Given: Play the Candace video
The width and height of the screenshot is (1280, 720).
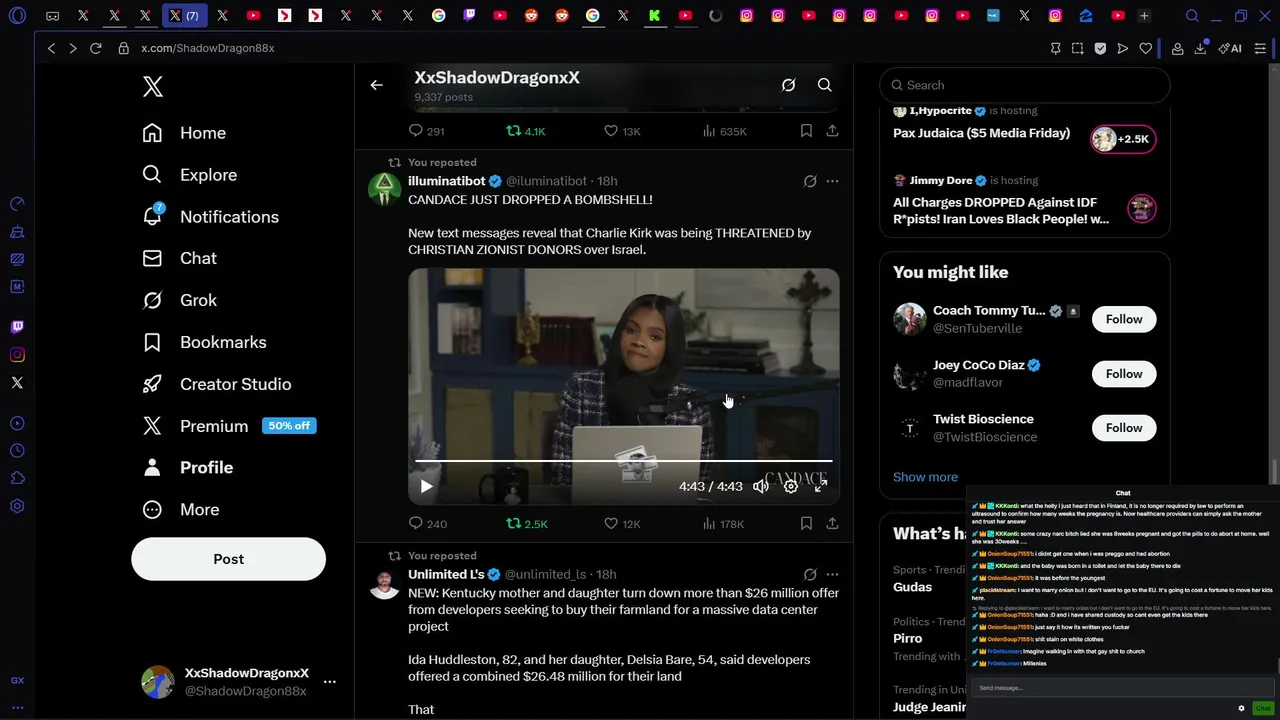Looking at the screenshot, I should point(426,486).
